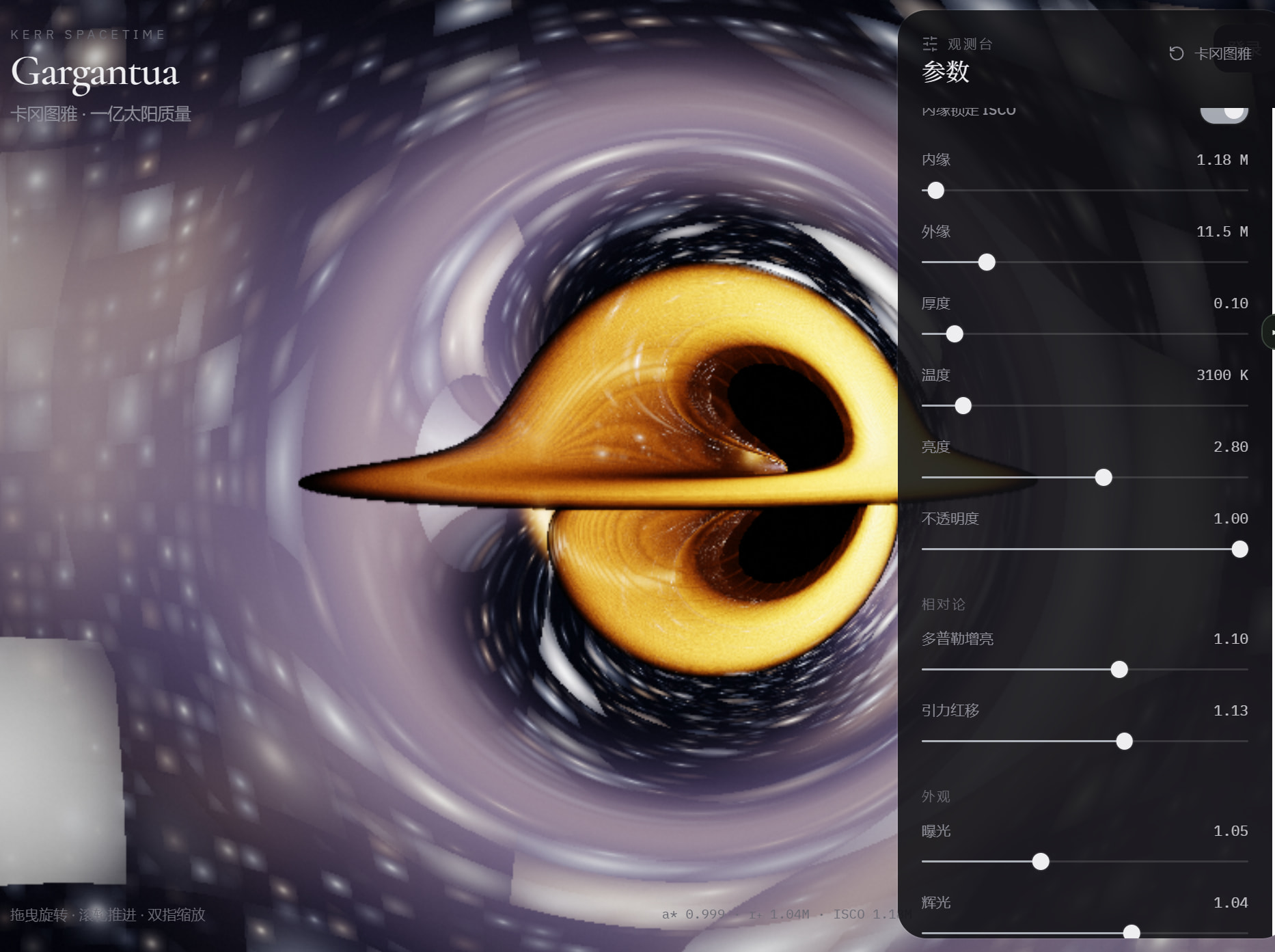Screen dimensions: 1275x952
Task: Reset parameters with the 卡冈图雅 reset button
Action: tap(1210, 53)
